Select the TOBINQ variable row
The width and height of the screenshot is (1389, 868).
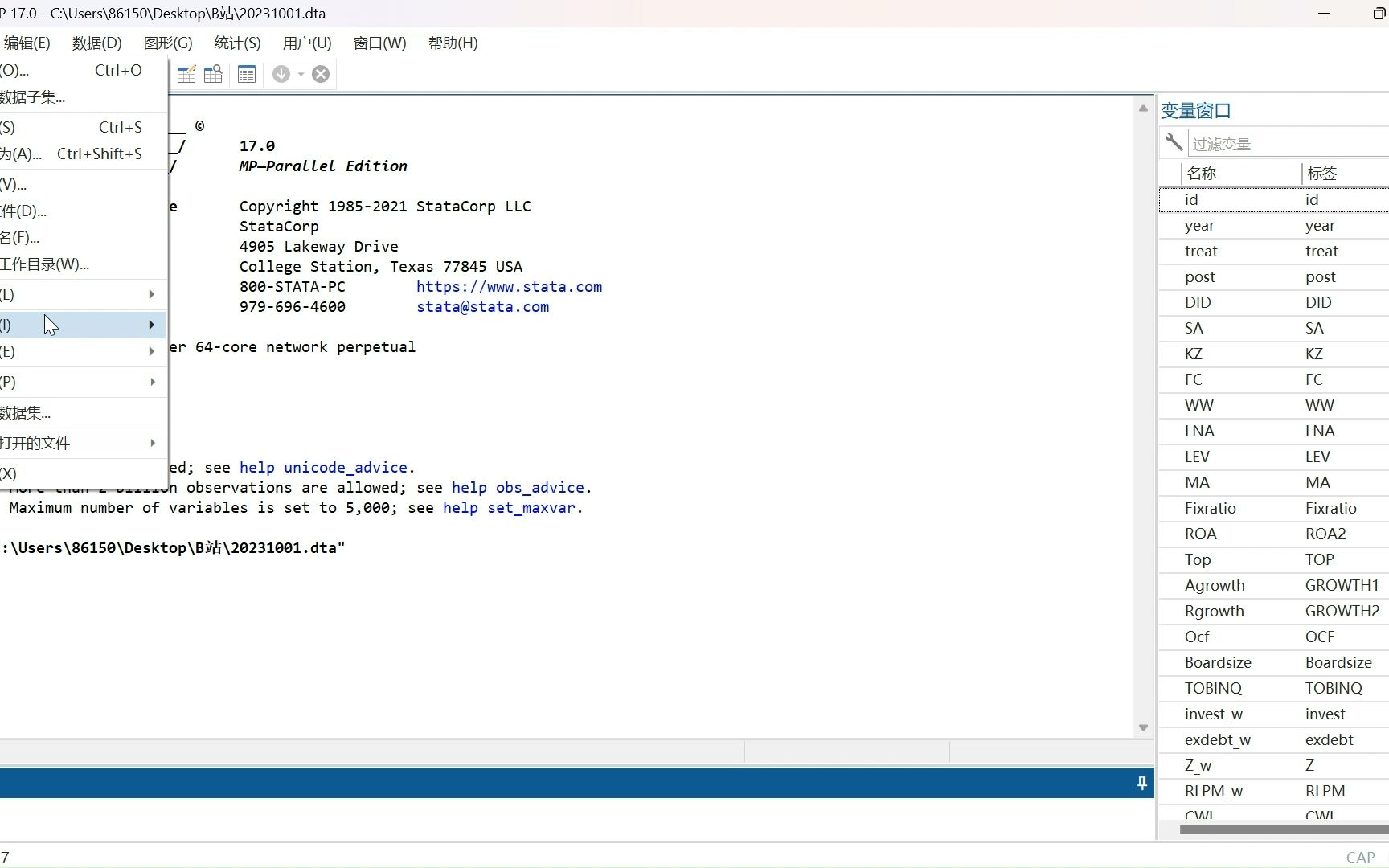click(x=1274, y=688)
